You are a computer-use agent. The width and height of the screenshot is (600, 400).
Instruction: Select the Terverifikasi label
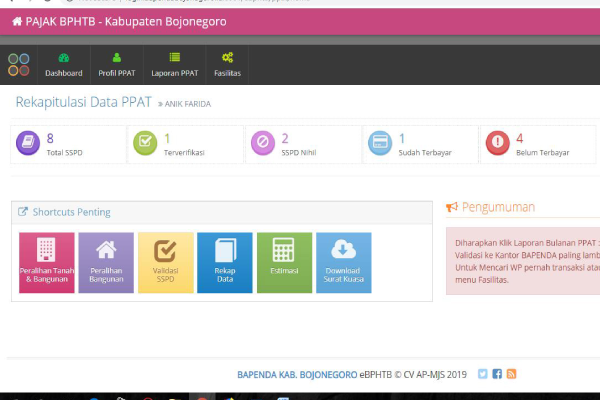[x=184, y=153]
